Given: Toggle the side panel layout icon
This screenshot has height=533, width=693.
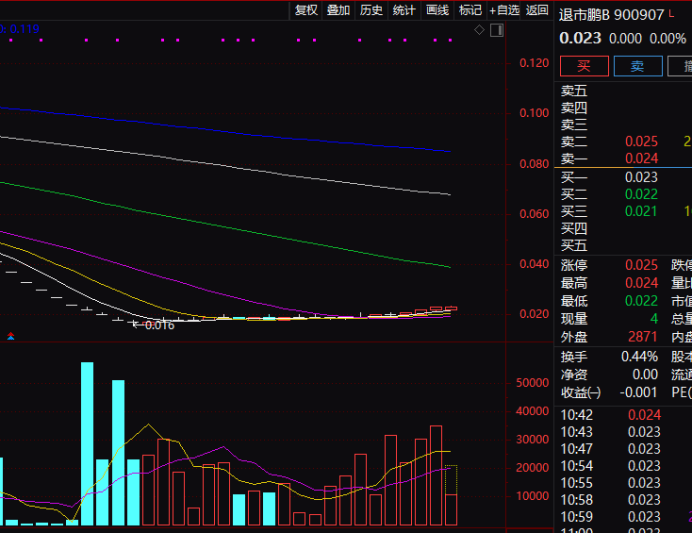Looking at the screenshot, I should 496,31.
